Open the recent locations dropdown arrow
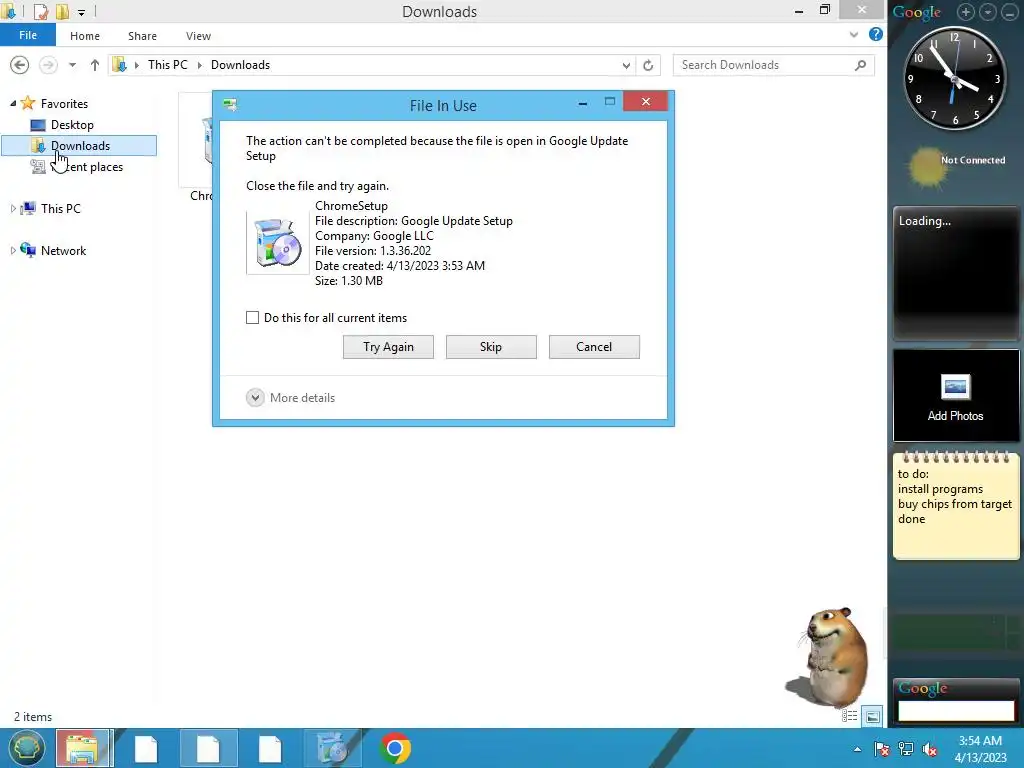 click(72, 65)
